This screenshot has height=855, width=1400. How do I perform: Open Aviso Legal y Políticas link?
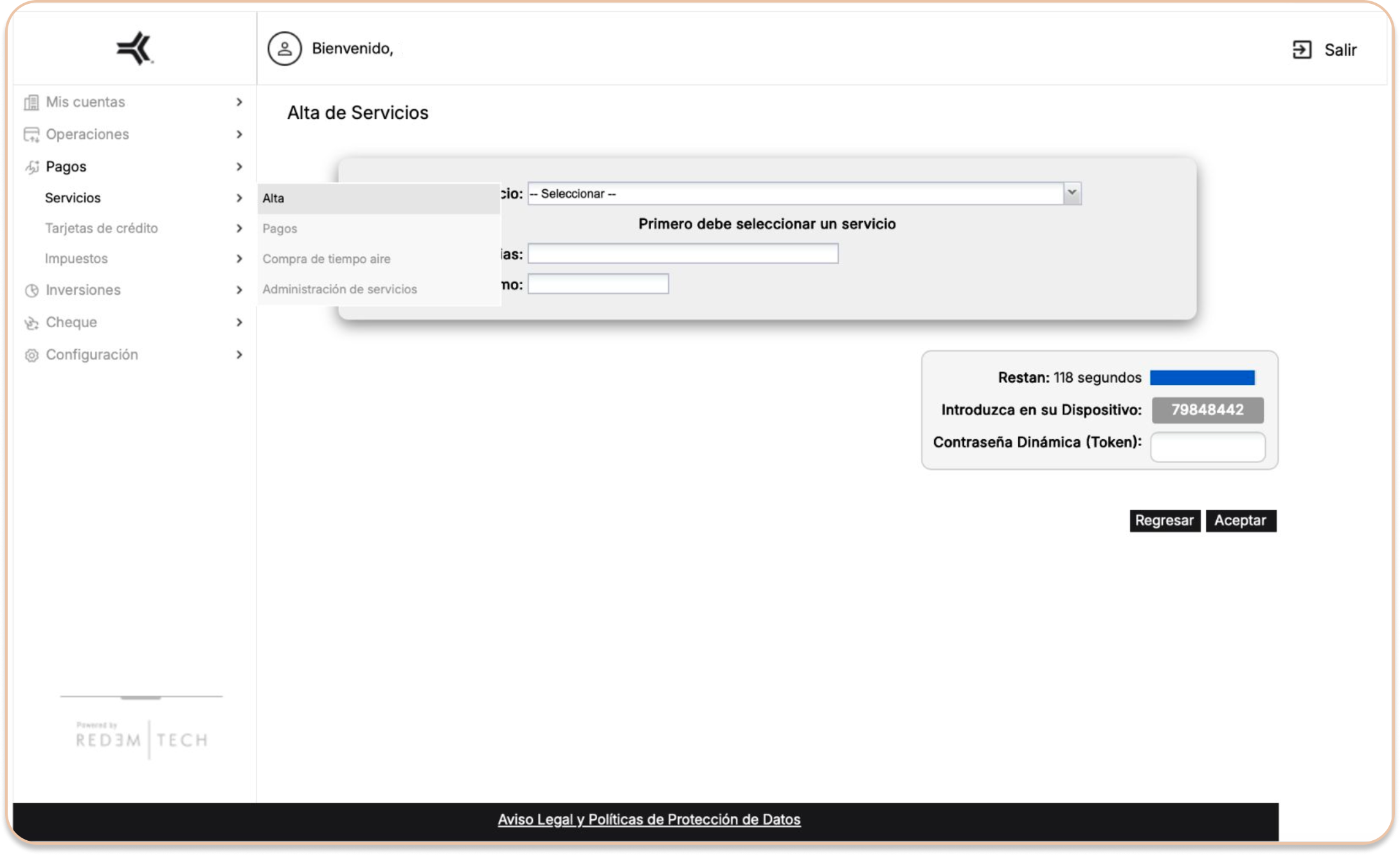pyautogui.click(x=649, y=820)
